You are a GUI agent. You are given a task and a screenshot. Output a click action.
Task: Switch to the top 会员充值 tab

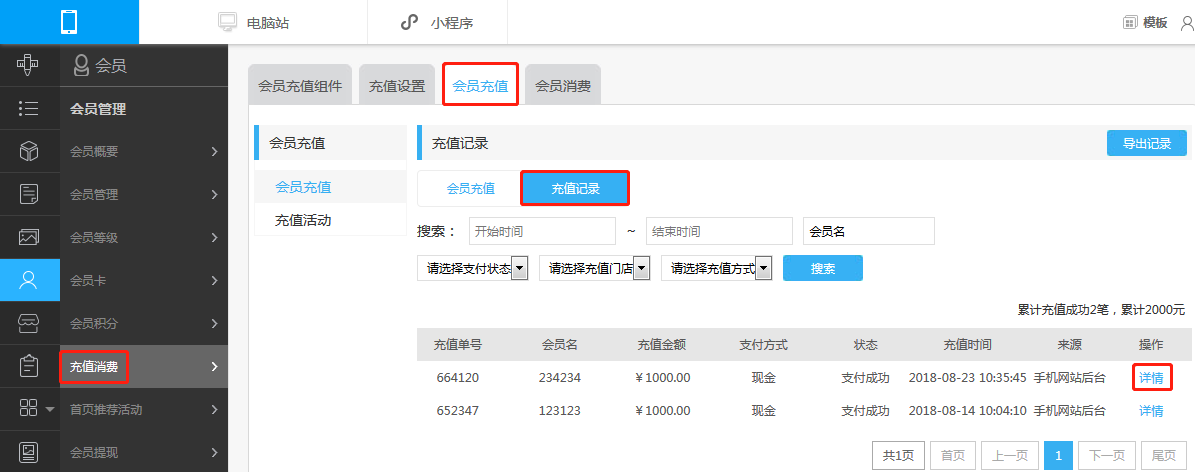(480, 85)
